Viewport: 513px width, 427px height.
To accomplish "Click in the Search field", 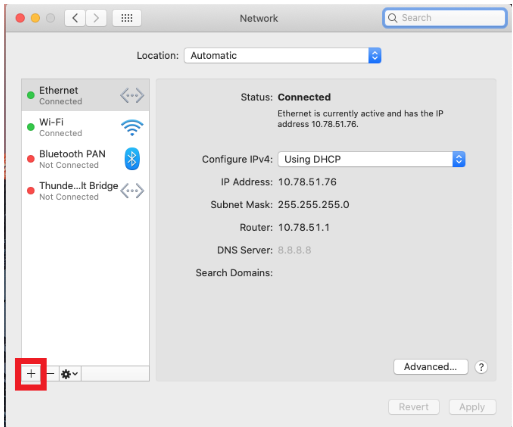I will pyautogui.click(x=445, y=18).
